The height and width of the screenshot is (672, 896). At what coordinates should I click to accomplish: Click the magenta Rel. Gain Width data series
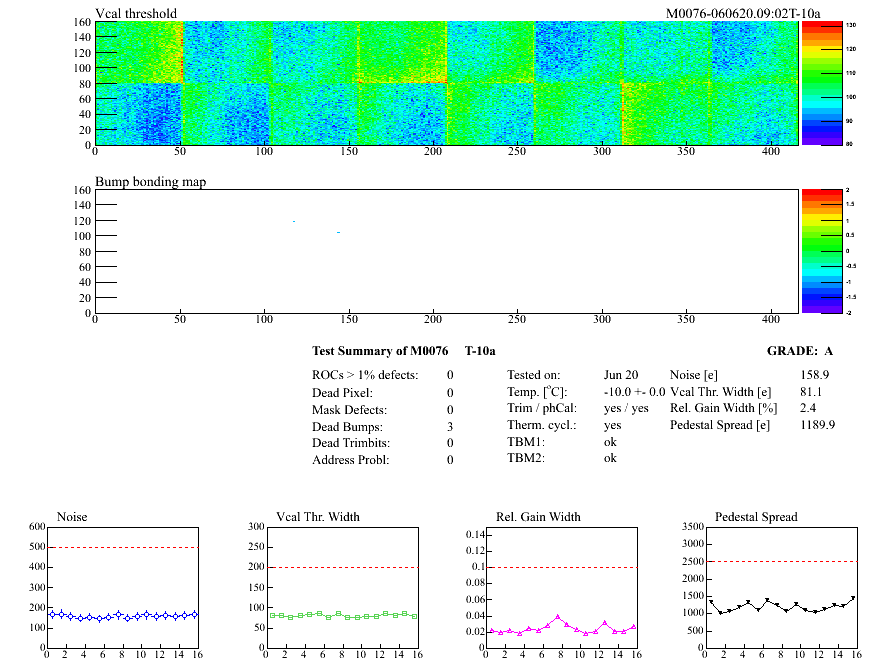pyautogui.click(x=558, y=618)
